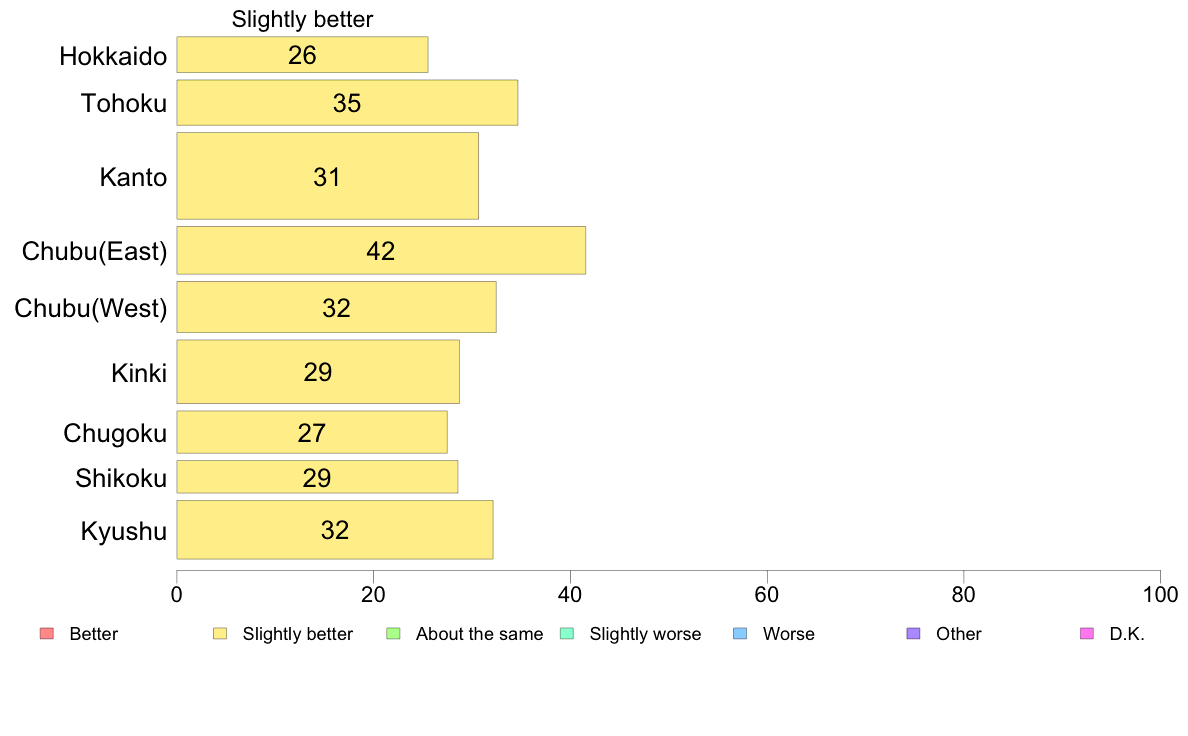Click the blue Worse legend swatch
Viewport: 1188px width, 736px height.
(x=740, y=634)
